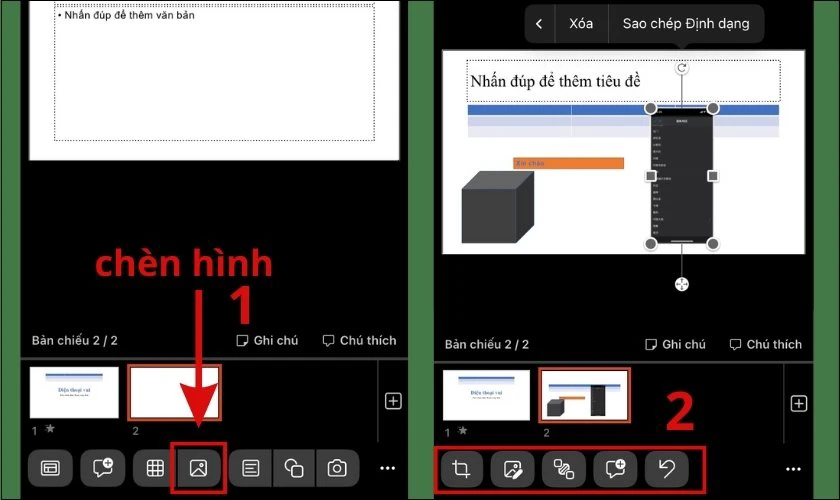Tap the undo arrow icon
The height and width of the screenshot is (500, 840).
[666, 468]
